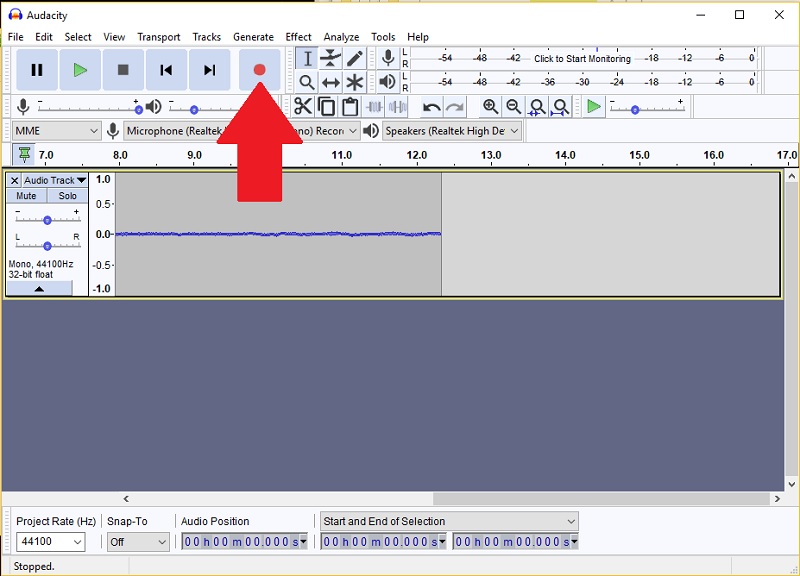Image resolution: width=800 pixels, height=576 pixels.
Task: Start playback with the large green Play button
Action: coord(80,70)
